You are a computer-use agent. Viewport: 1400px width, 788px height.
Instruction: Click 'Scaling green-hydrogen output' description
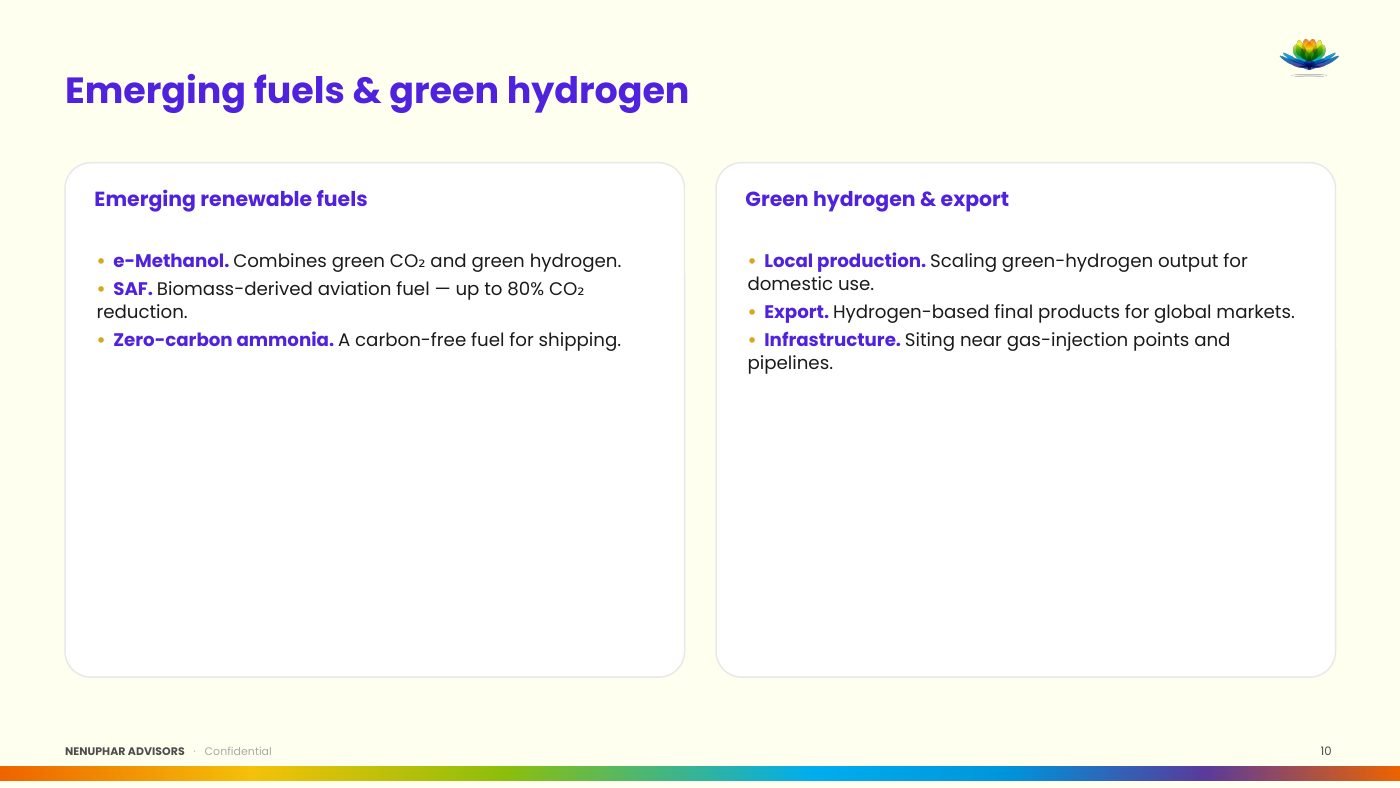(997, 272)
